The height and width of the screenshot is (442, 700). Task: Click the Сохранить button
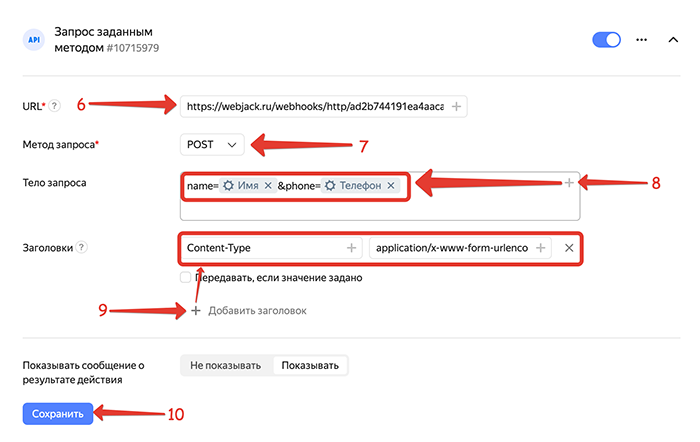pyautogui.click(x=58, y=414)
